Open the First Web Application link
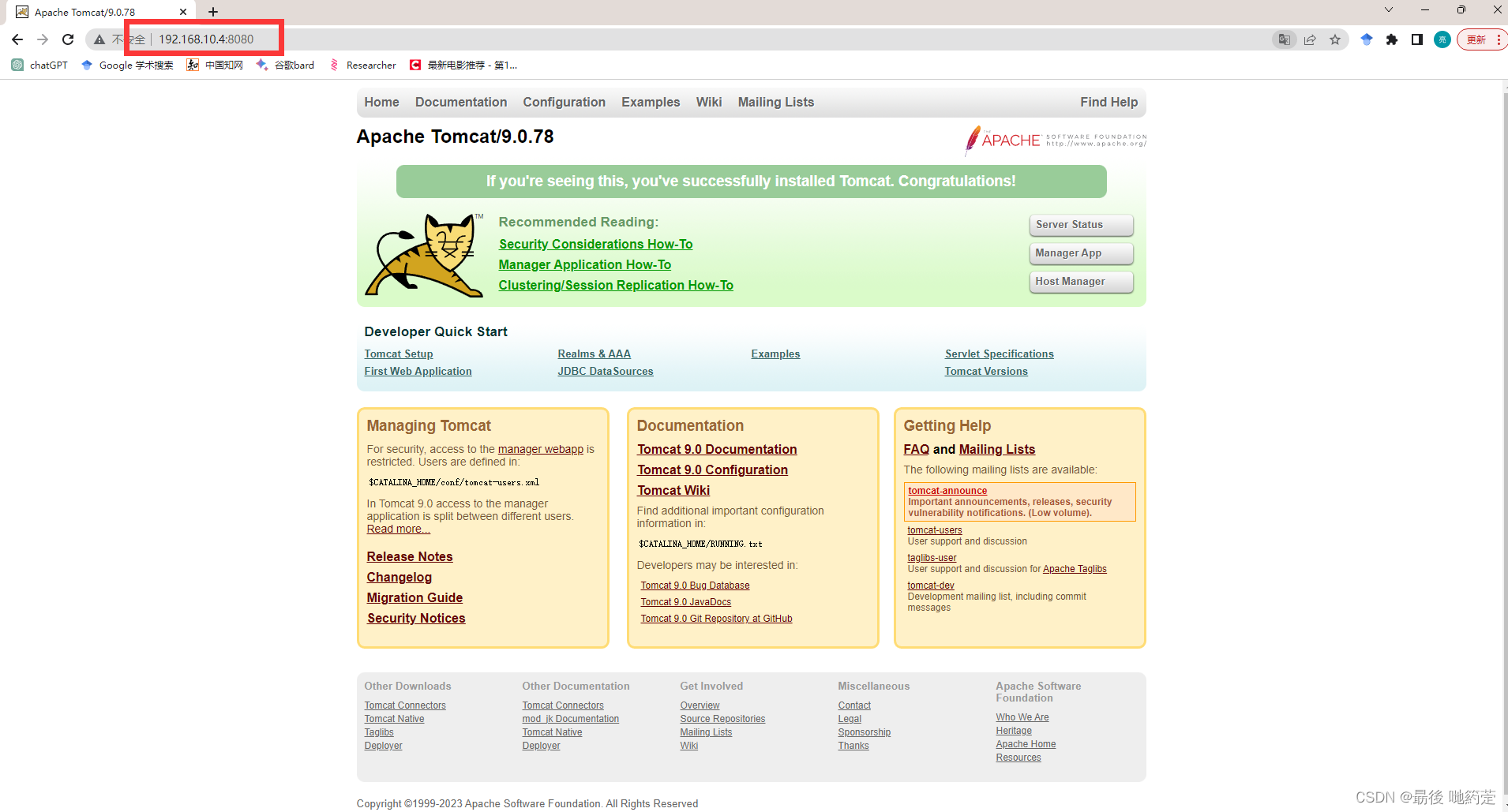This screenshot has height=812, width=1508. click(418, 372)
